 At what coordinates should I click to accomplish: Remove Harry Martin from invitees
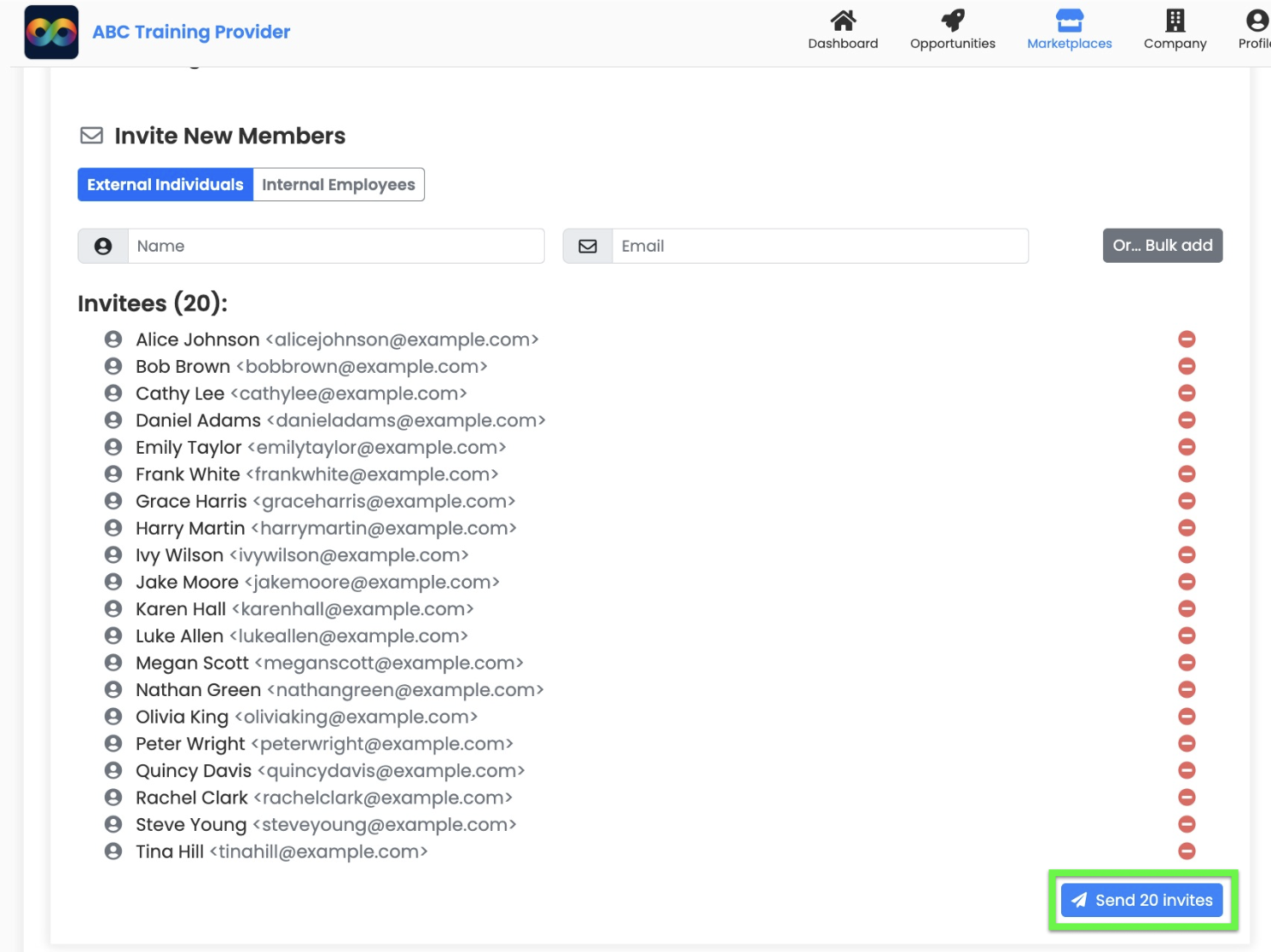coord(1187,528)
